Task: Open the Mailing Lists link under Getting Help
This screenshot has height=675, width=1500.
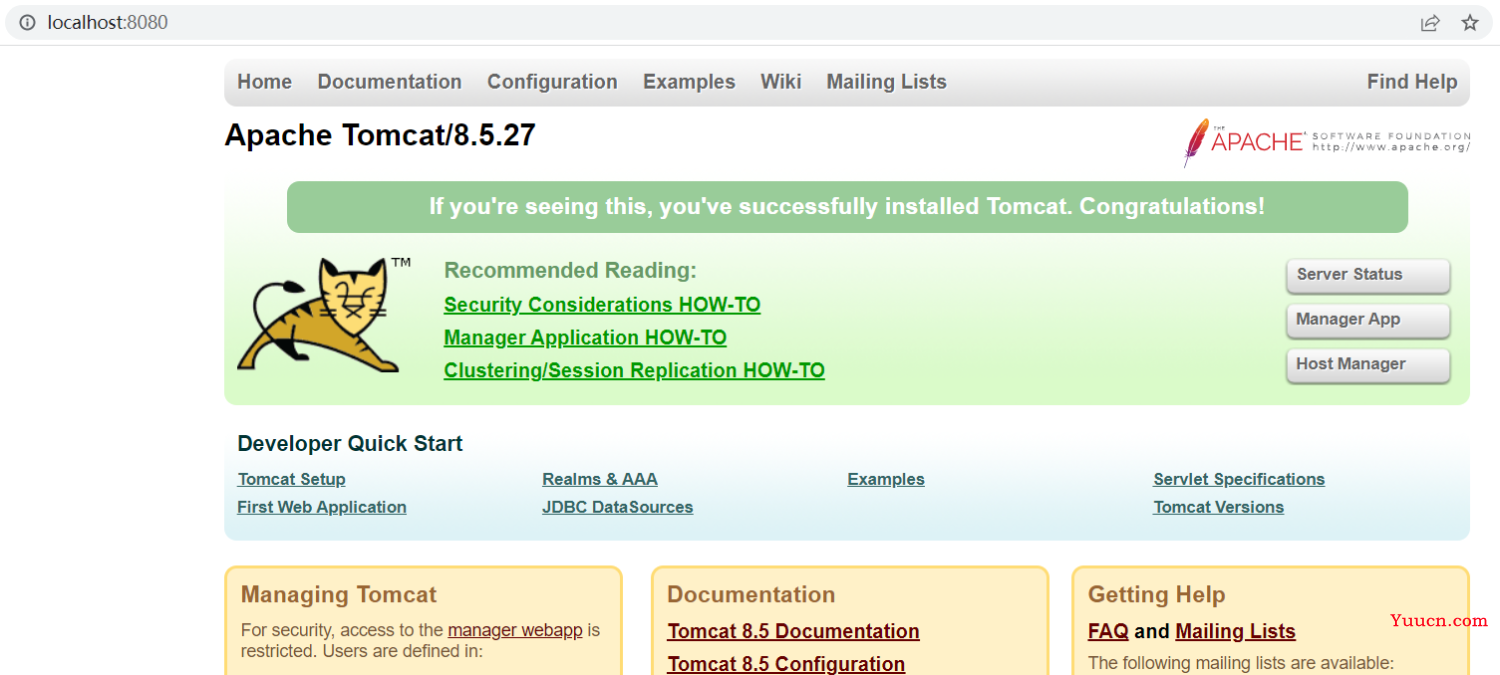Action: (1235, 631)
